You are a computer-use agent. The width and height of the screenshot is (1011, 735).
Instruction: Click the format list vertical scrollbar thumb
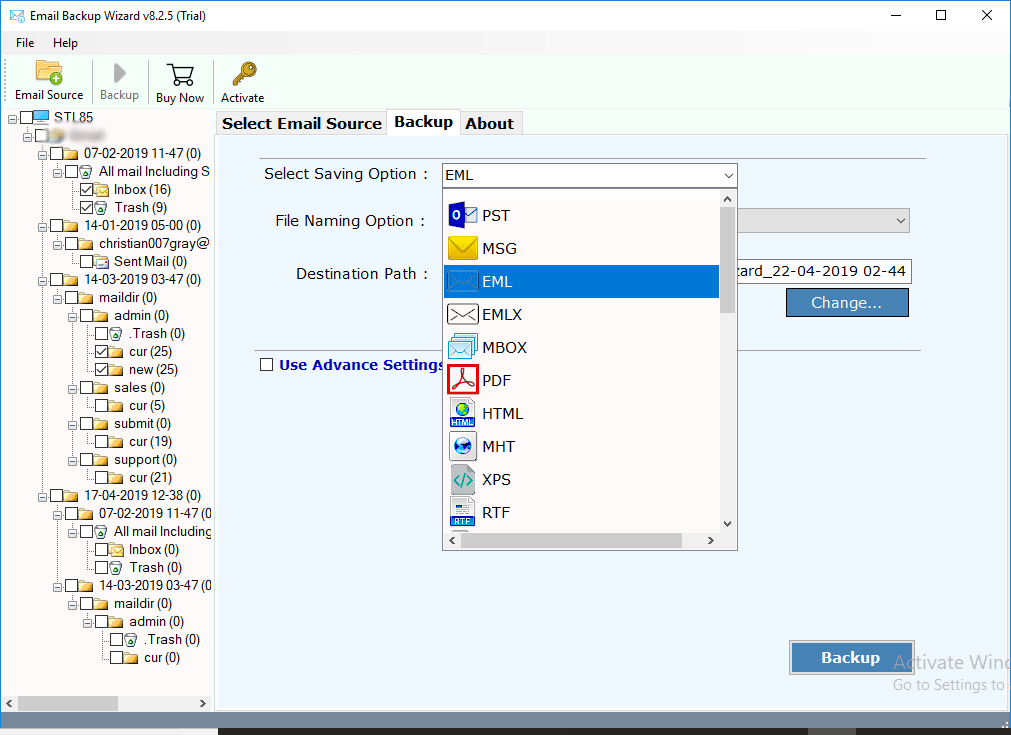(727, 260)
